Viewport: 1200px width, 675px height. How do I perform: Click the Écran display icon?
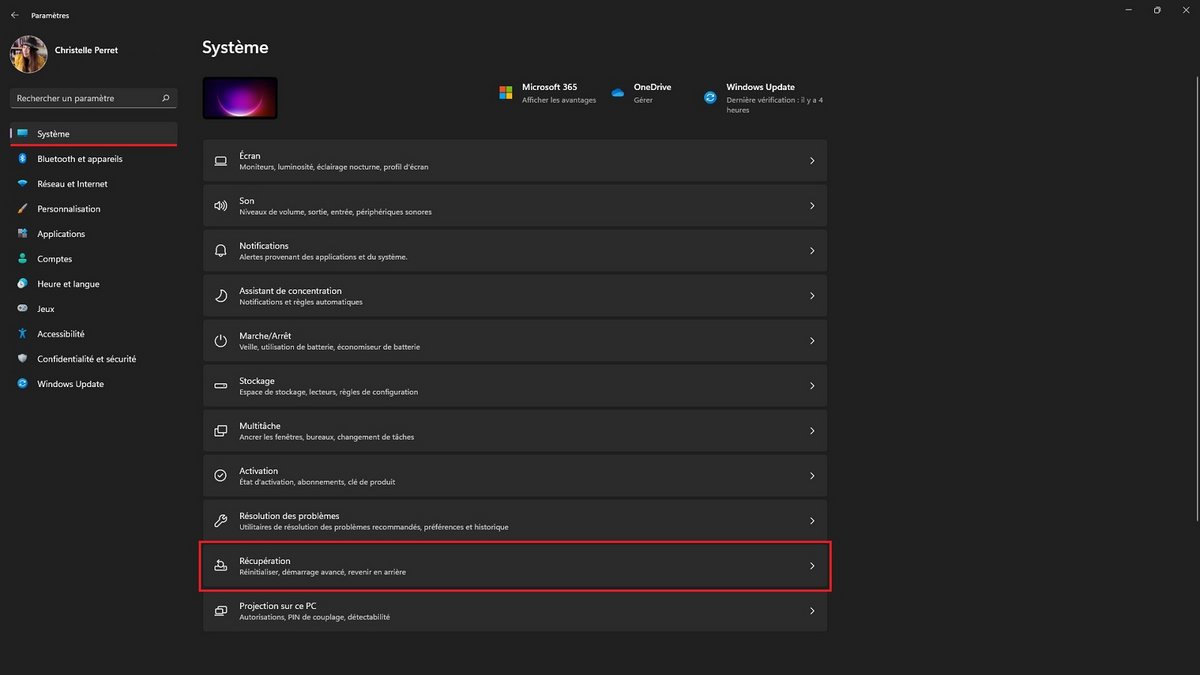pyautogui.click(x=221, y=161)
